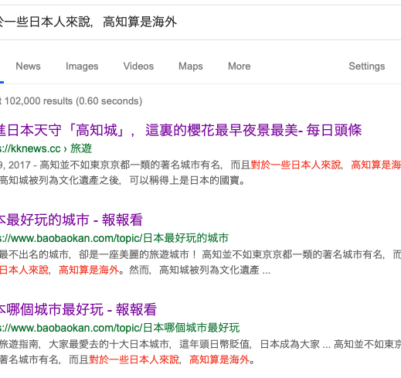Open the 最好玩的城市 - 報報看 result
401x378 pixels.
pyautogui.click(x=71, y=220)
